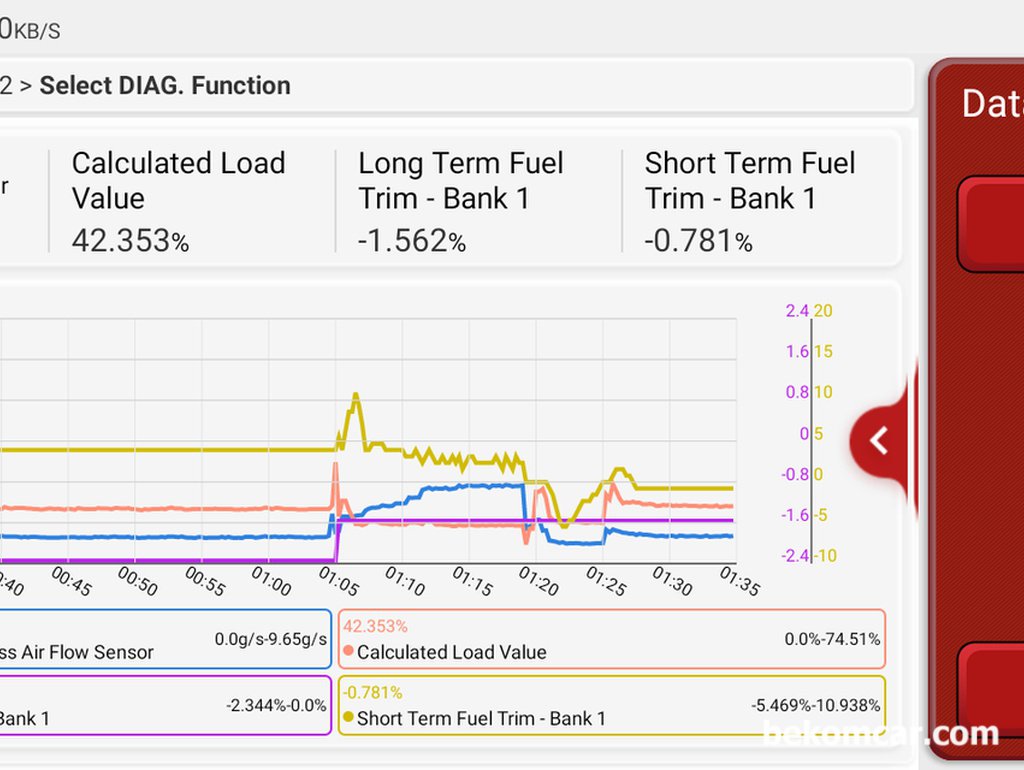Click the upper red button in side panel
The image size is (1024, 770).
991,224
